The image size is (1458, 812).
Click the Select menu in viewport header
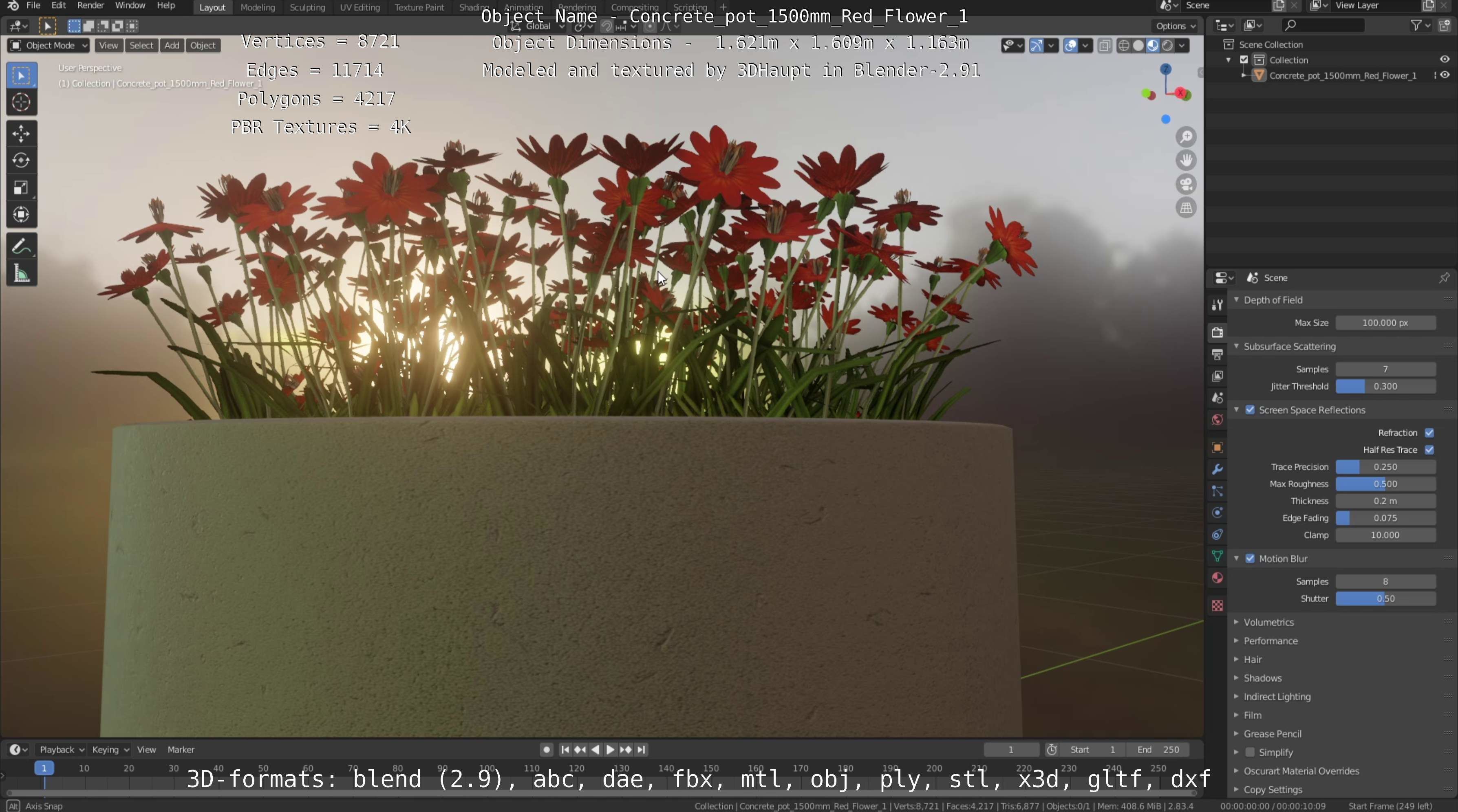[141, 45]
